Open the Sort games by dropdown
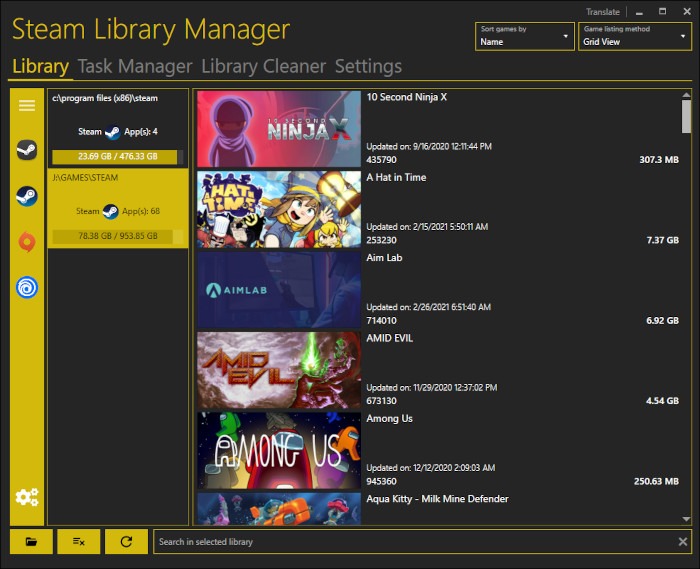Viewport: 700px width, 569px height. pyautogui.click(x=525, y=37)
